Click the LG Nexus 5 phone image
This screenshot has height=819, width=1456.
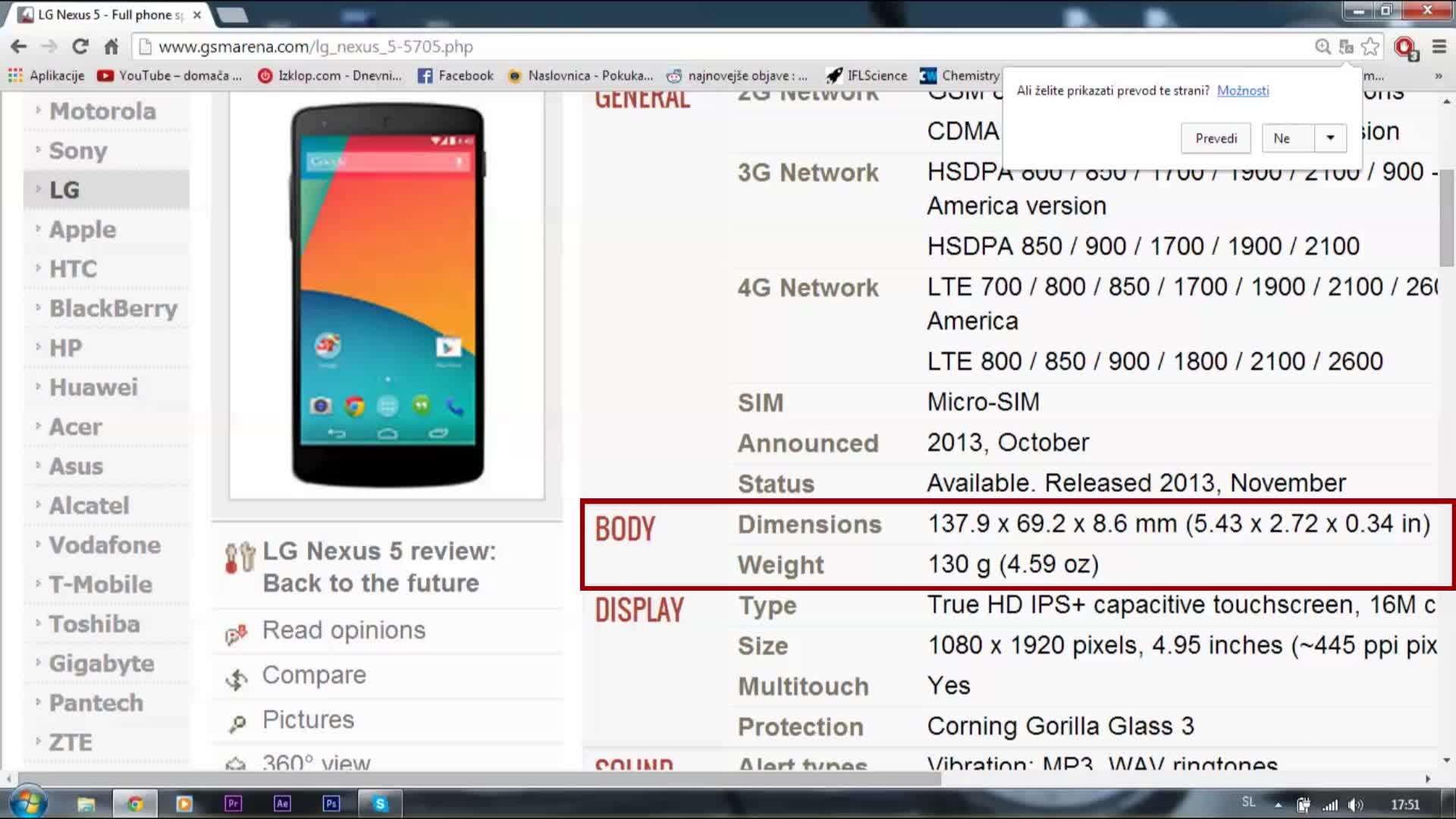pos(388,295)
